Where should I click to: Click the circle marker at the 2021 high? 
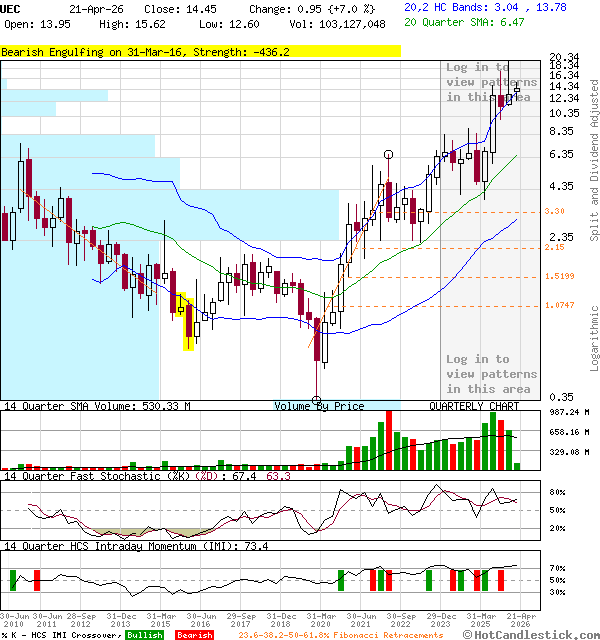[x=388, y=154]
